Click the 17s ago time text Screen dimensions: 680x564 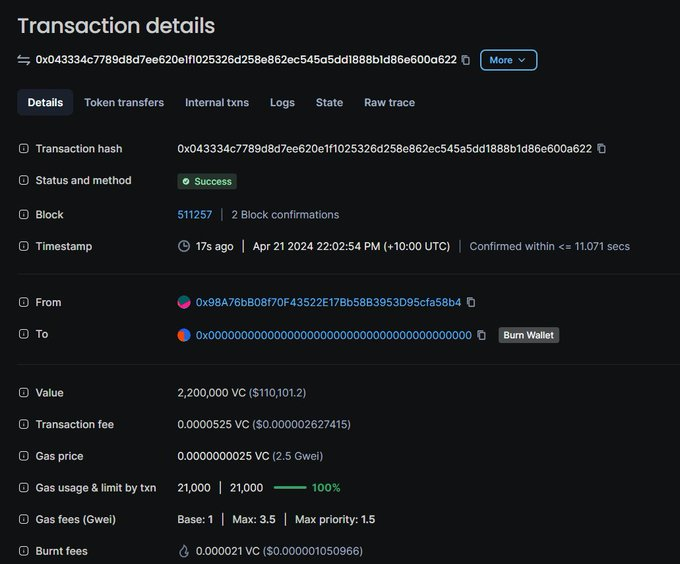[x=214, y=246]
